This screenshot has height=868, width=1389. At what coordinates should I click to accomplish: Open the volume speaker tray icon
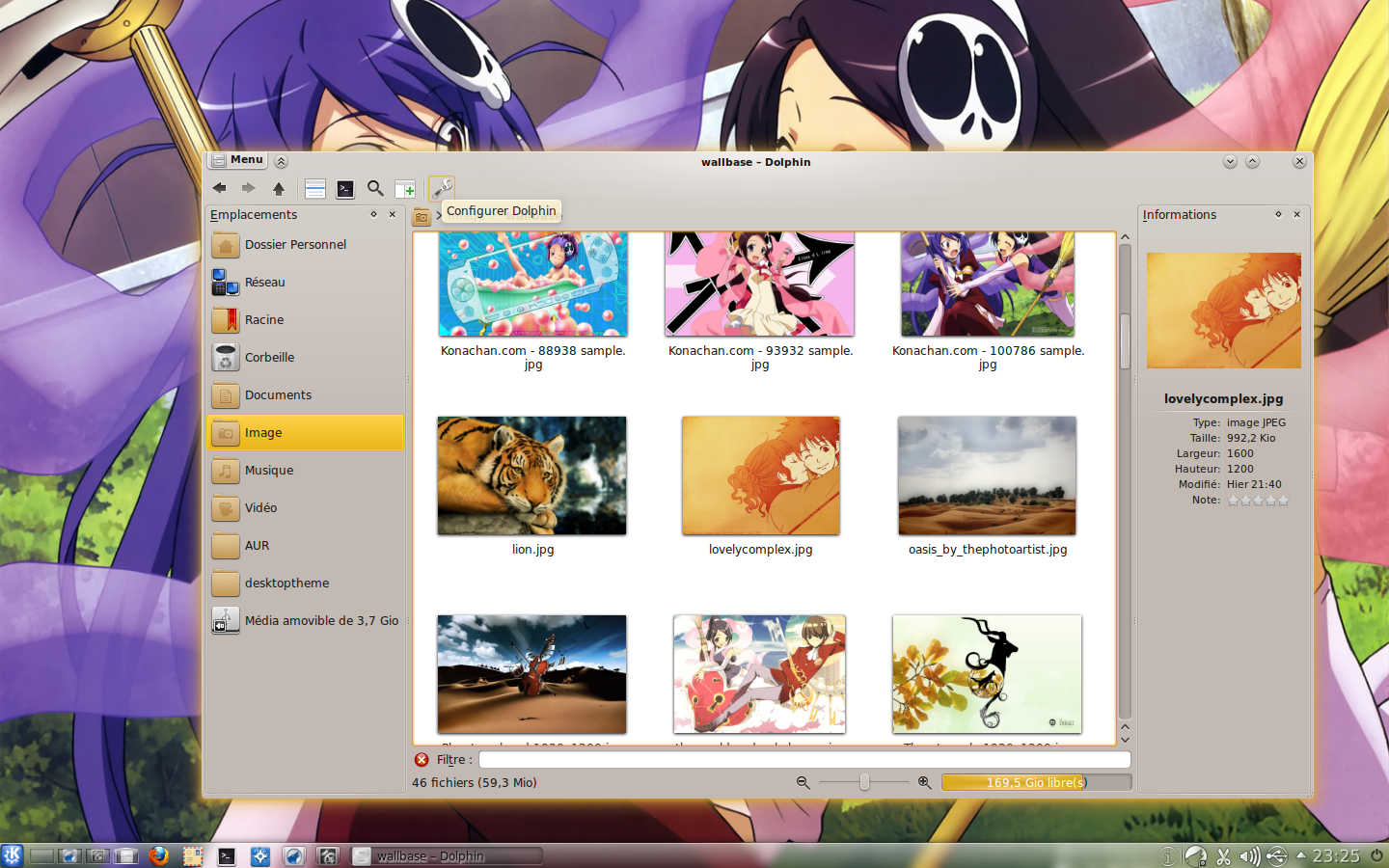tap(1249, 856)
